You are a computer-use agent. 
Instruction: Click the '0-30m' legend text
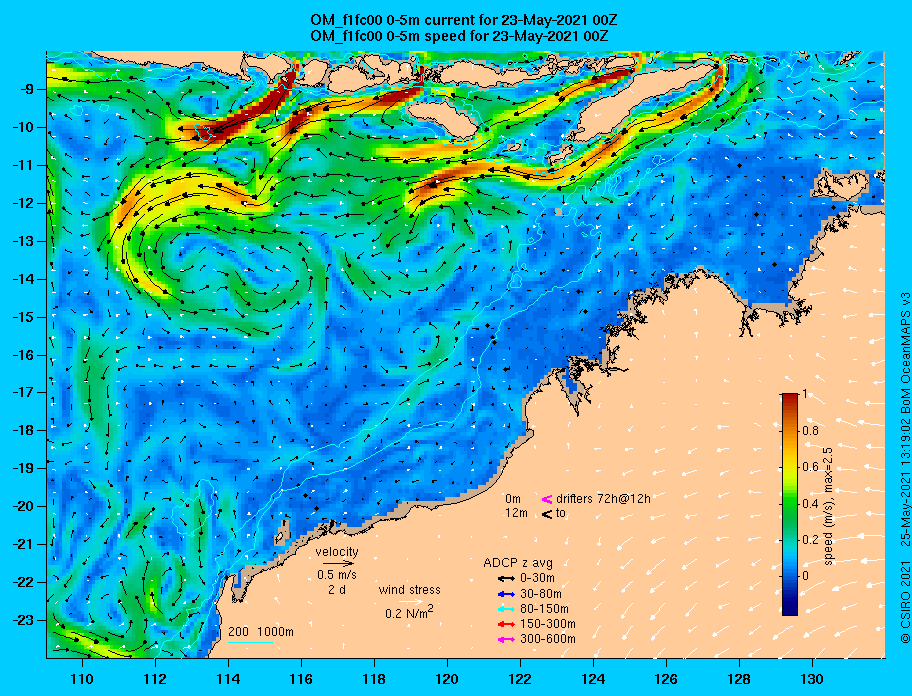click(x=537, y=578)
